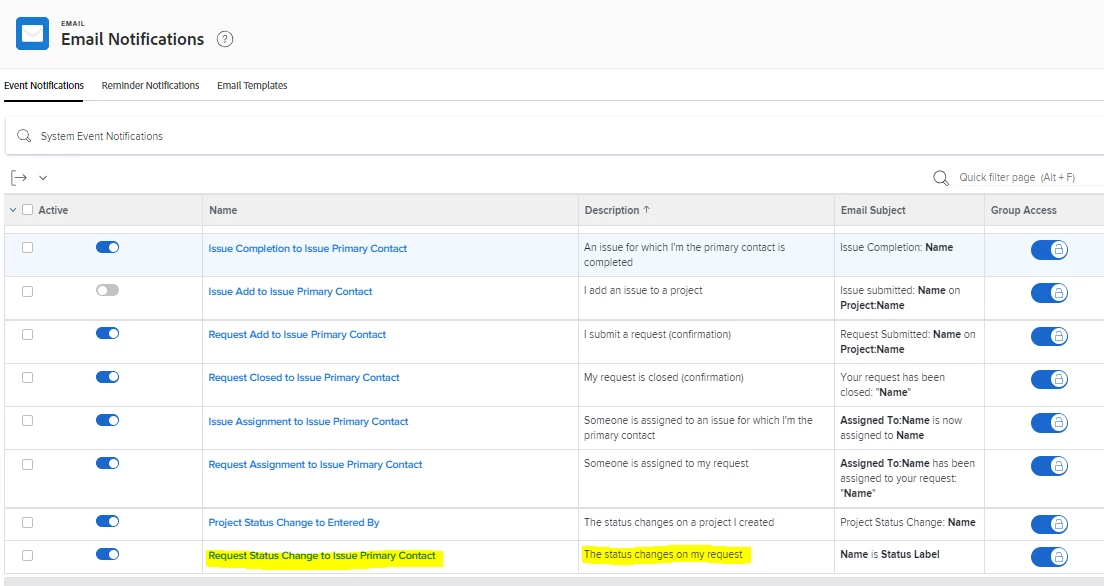Image resolution: width=1104 pixels, height=586 pixels.
Task: Click description 'Someone is assigned to my request'
Action: pyautogui.click(x=666, y=463)
